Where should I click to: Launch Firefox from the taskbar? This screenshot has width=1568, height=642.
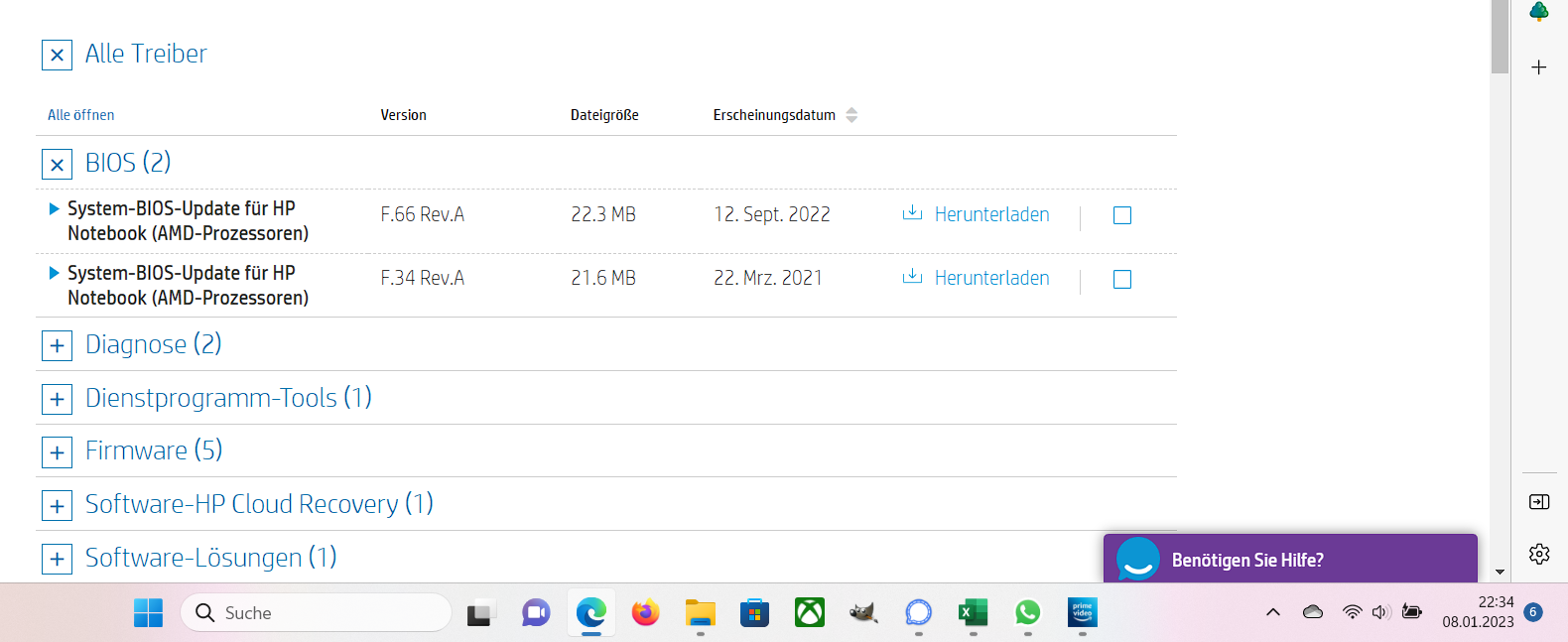point(646,613)
